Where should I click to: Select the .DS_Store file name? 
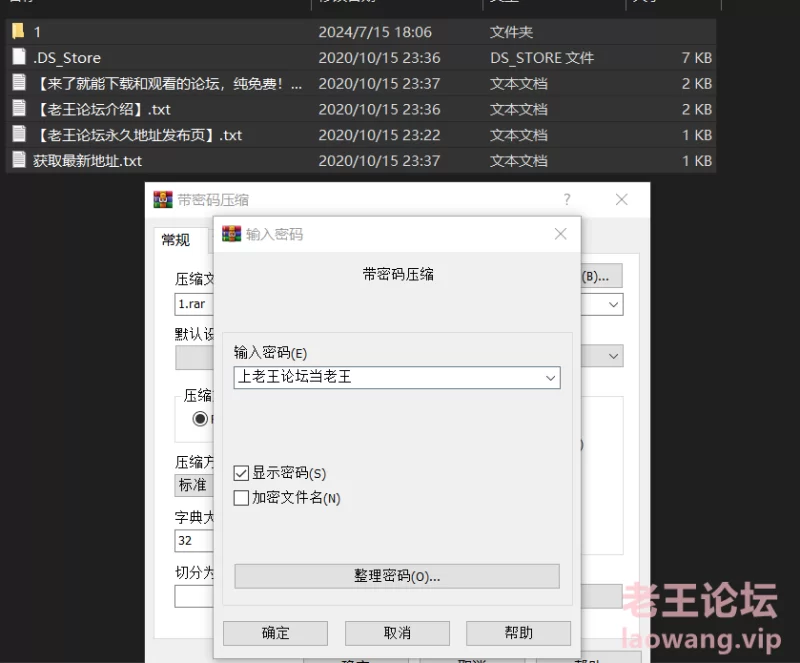(67, 58)
